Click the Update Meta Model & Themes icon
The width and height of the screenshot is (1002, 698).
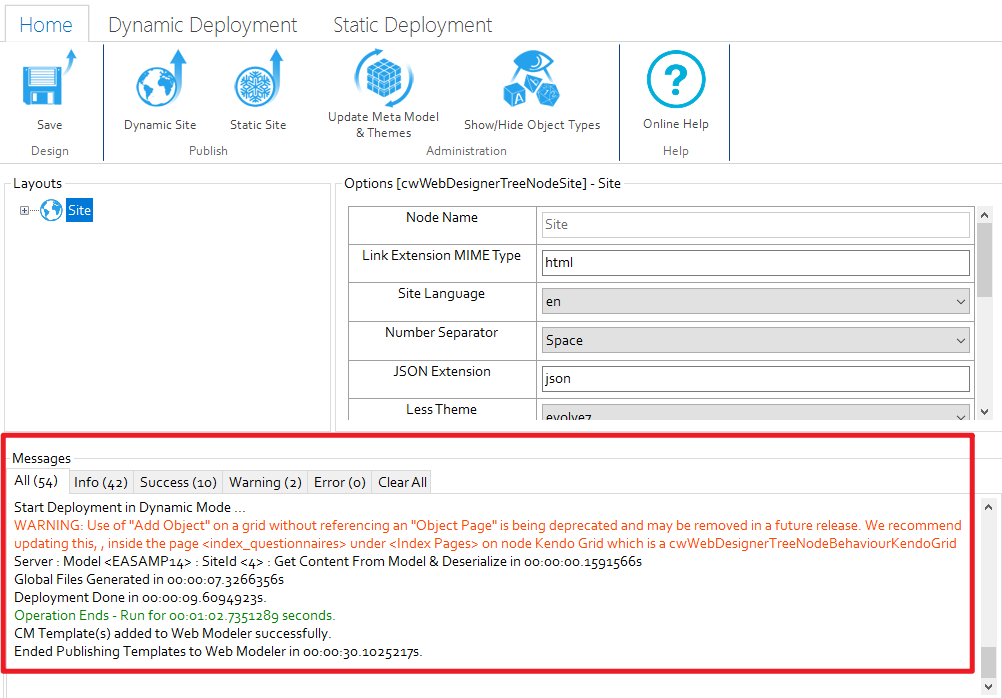pyautogui.click(x=381, y=80)
